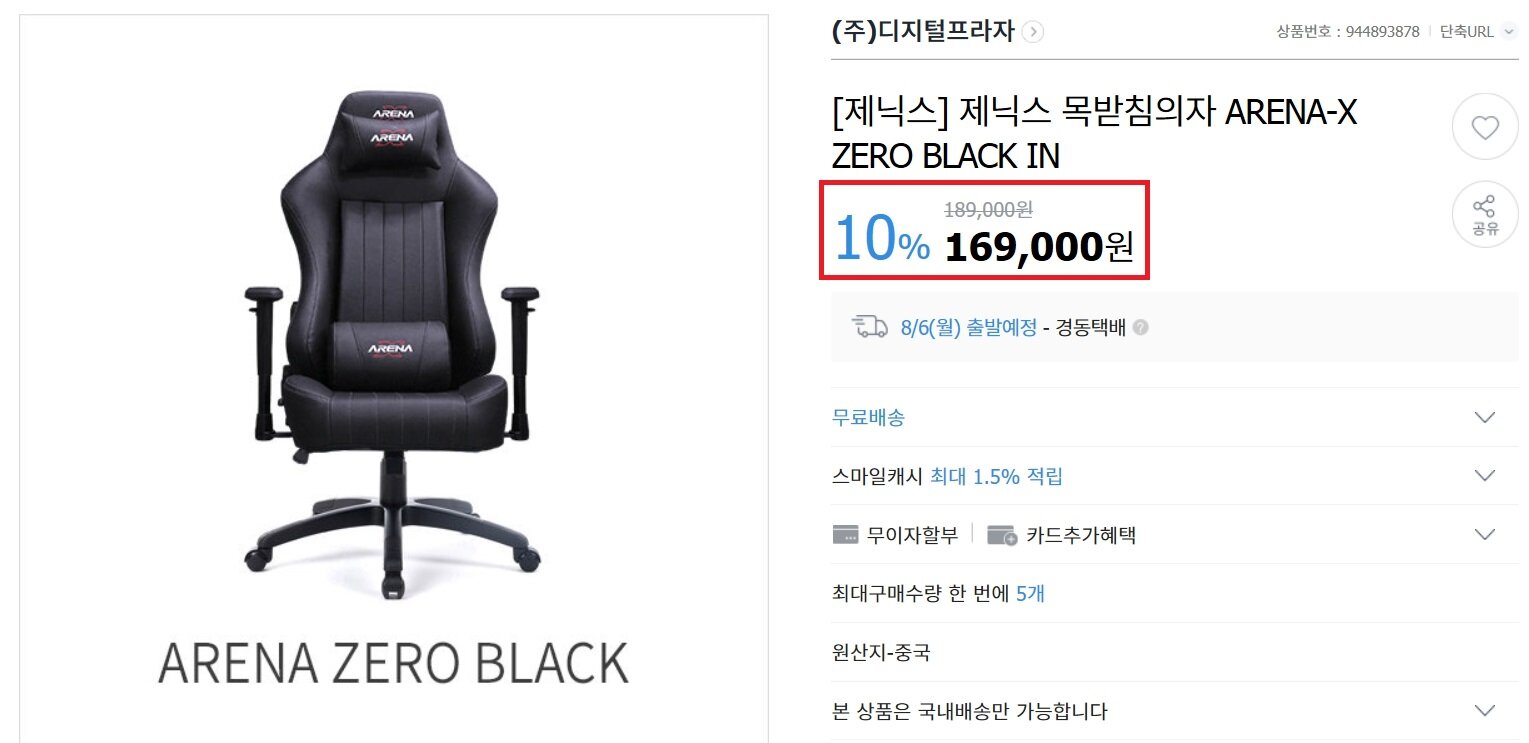Click the 무이자할부 card icon
Viewport: 1529px width, 743px height.
(x=845, y=535)
